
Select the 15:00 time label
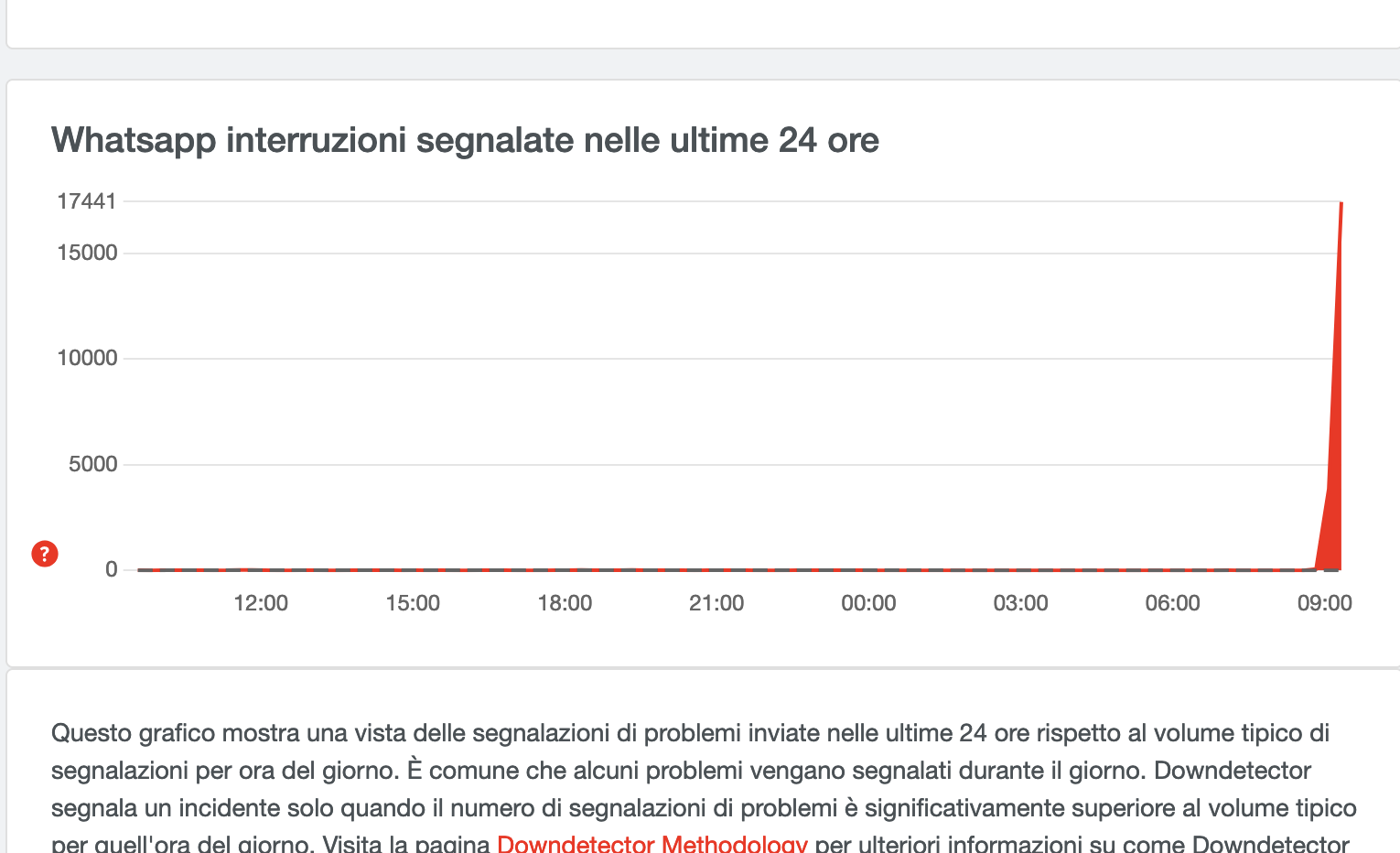[414, 602]
